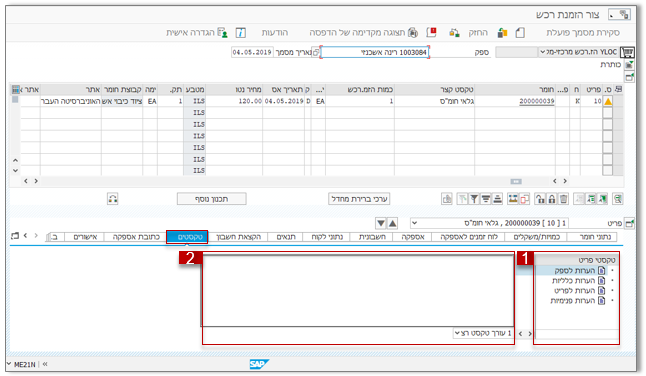The width and height of the screenshot is (646, 376).
Task: Expand the item selector dropdown for item 10
Action: (x=415, y=223)
